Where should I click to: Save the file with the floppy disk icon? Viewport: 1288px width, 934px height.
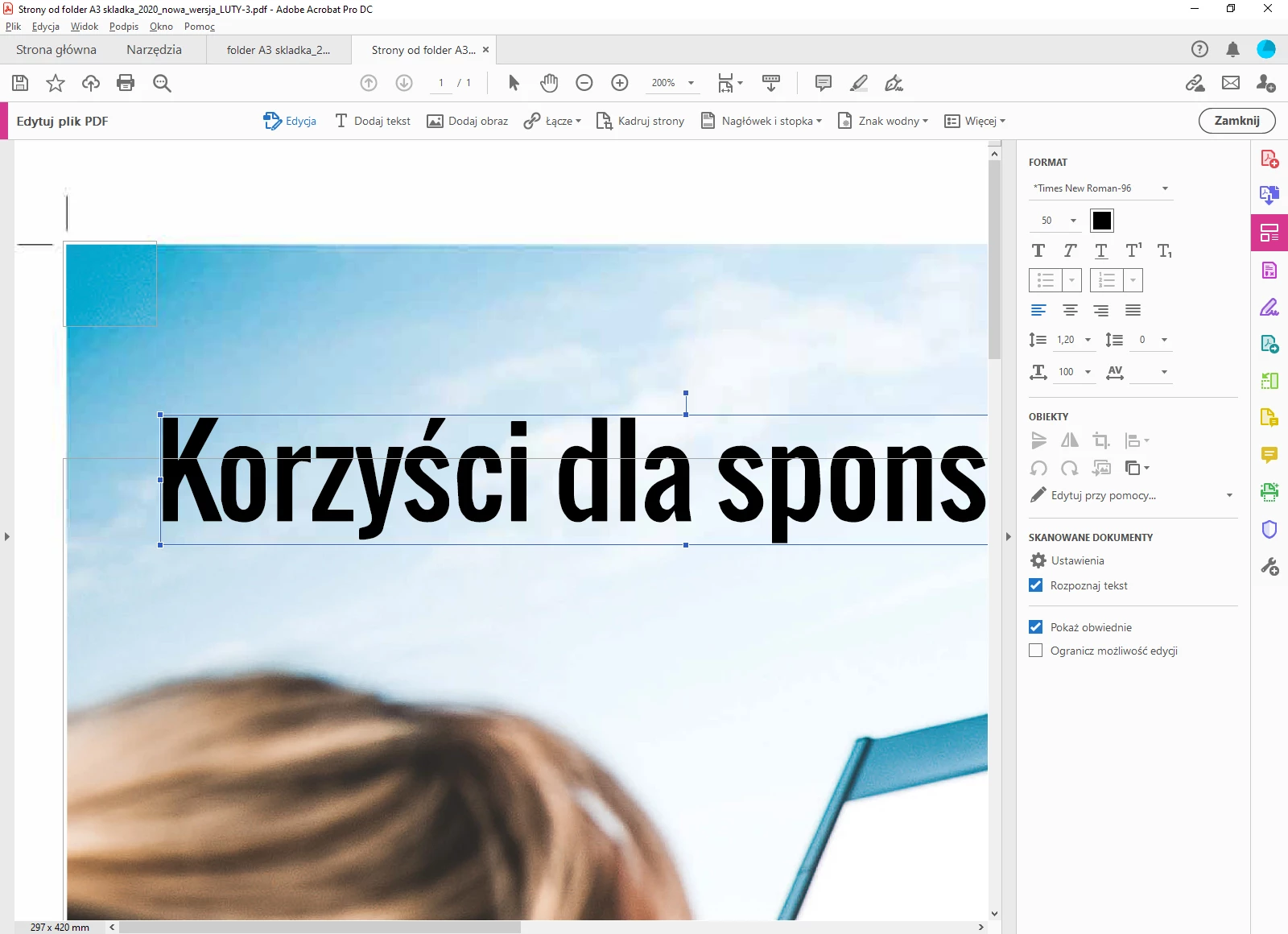click(x=20, y=83)
